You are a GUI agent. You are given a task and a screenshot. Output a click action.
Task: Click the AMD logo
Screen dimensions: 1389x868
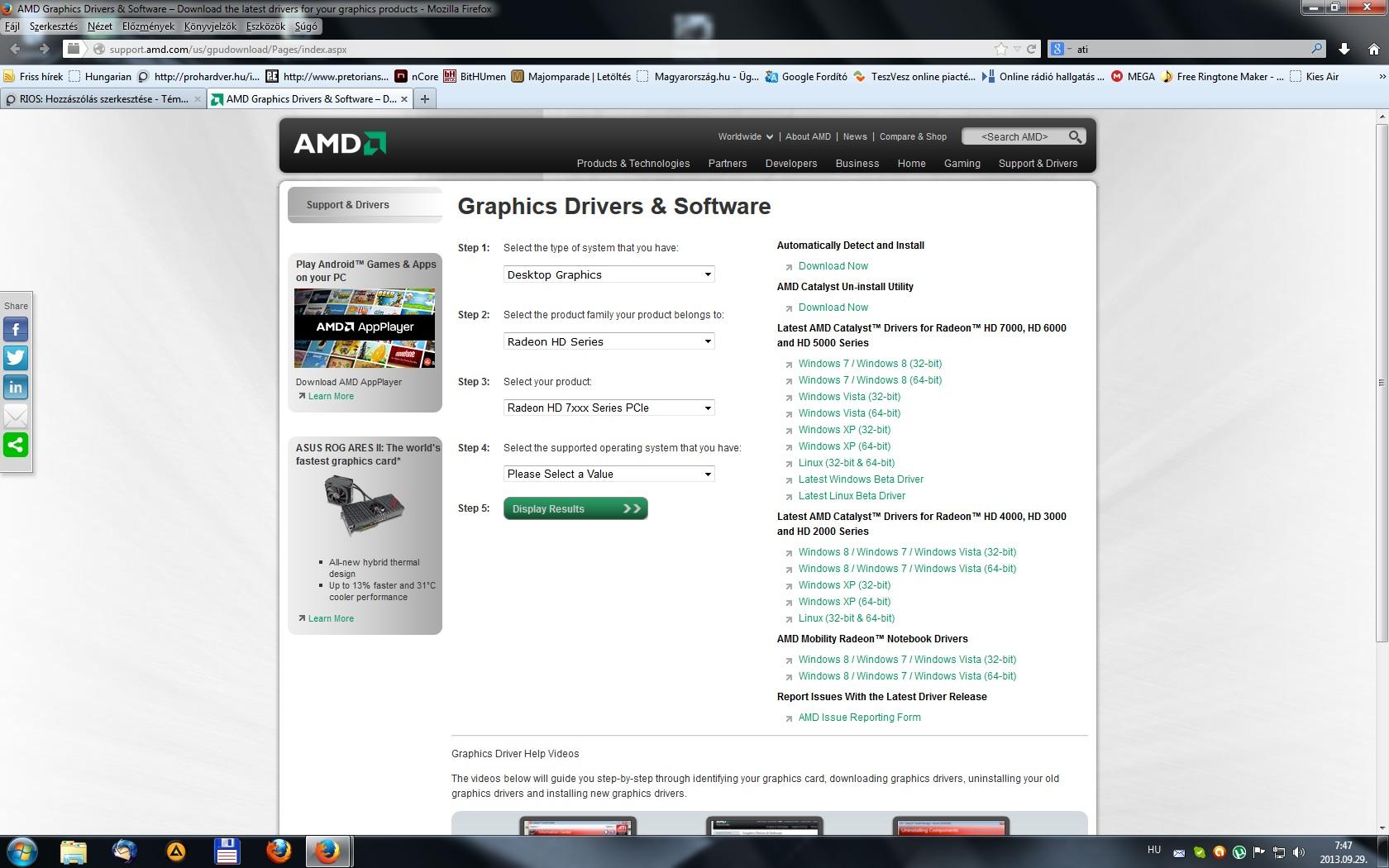(340, 143)
